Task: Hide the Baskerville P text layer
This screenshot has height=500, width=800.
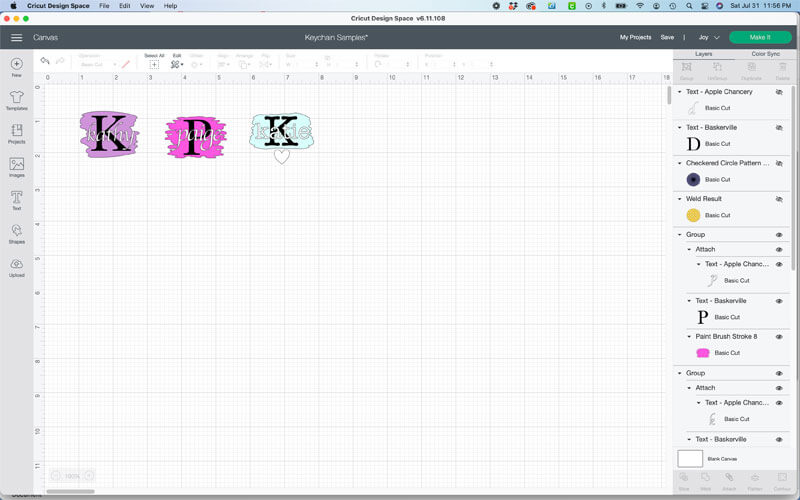Action: tap(779, 302)
